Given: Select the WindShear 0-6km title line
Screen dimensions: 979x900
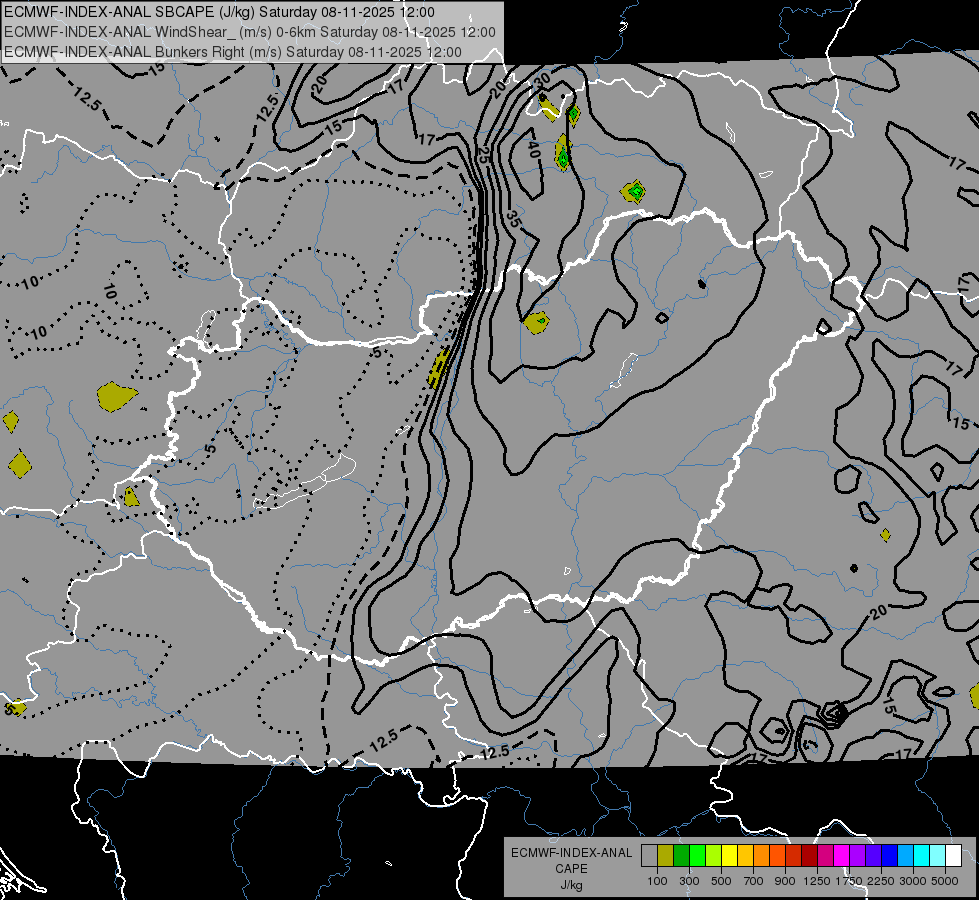Looking at the screenshot, I should (x=250, y=32).
